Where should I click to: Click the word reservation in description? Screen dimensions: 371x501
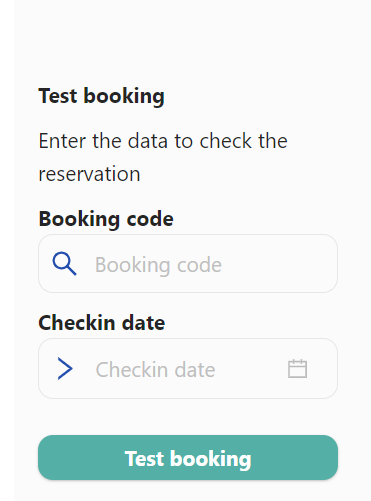pyautogui.click(x=89, y=174)
